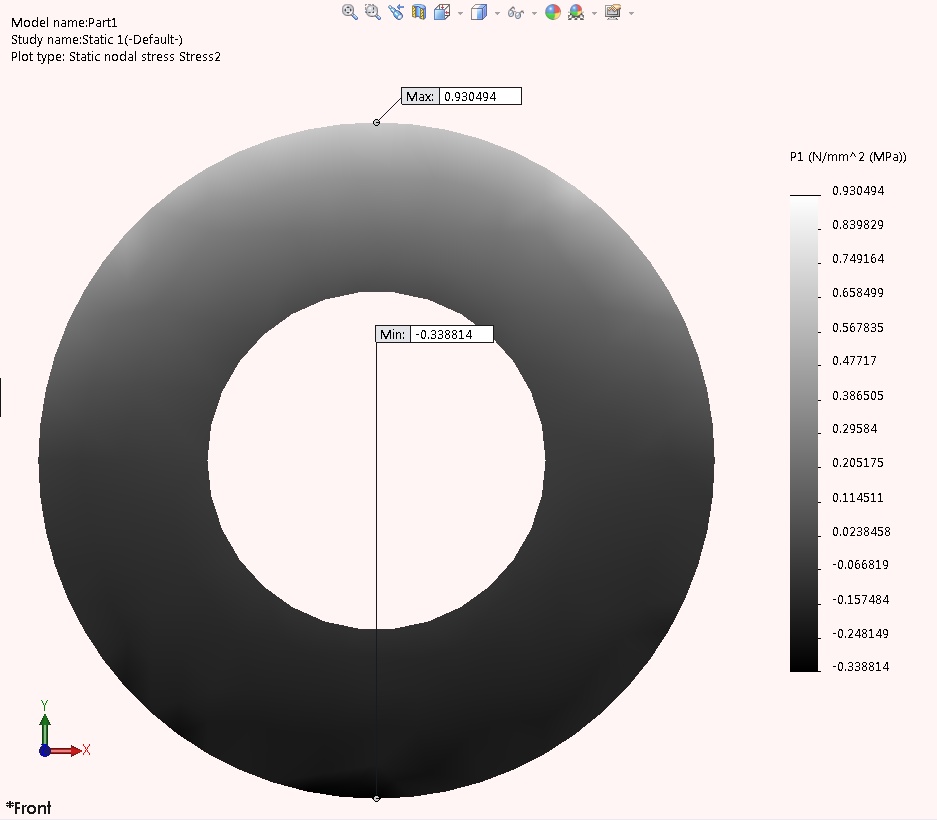937x820 pixels.
Task: Click the Display Style box icon
Action: [x=479, y=12]
